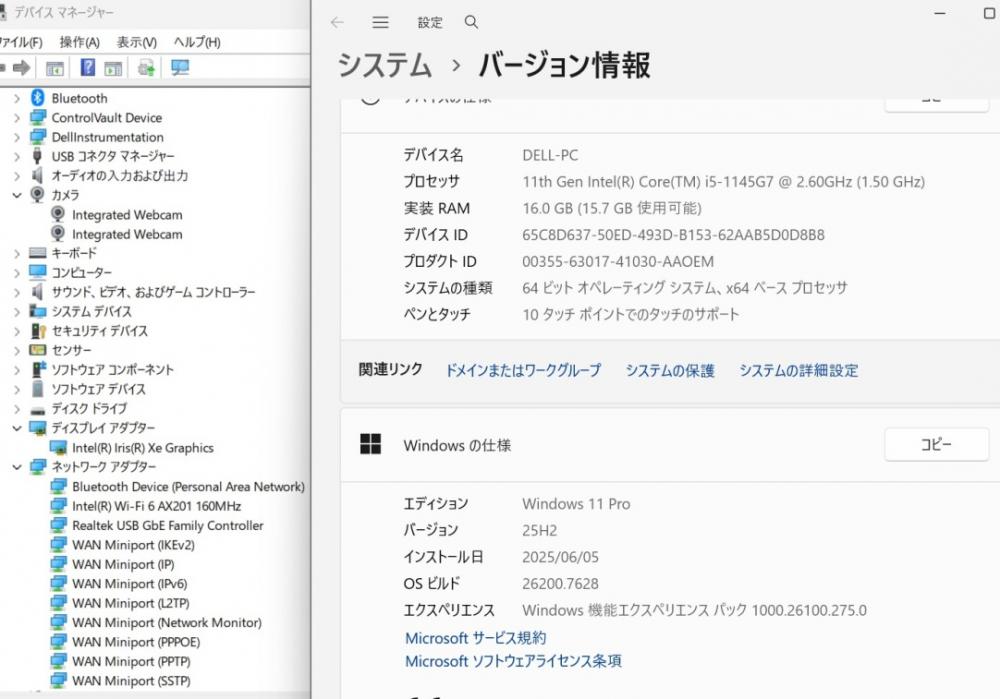Collapse the ディスプレイ アダプター category
1000x699 pixels.
(16, 428)
